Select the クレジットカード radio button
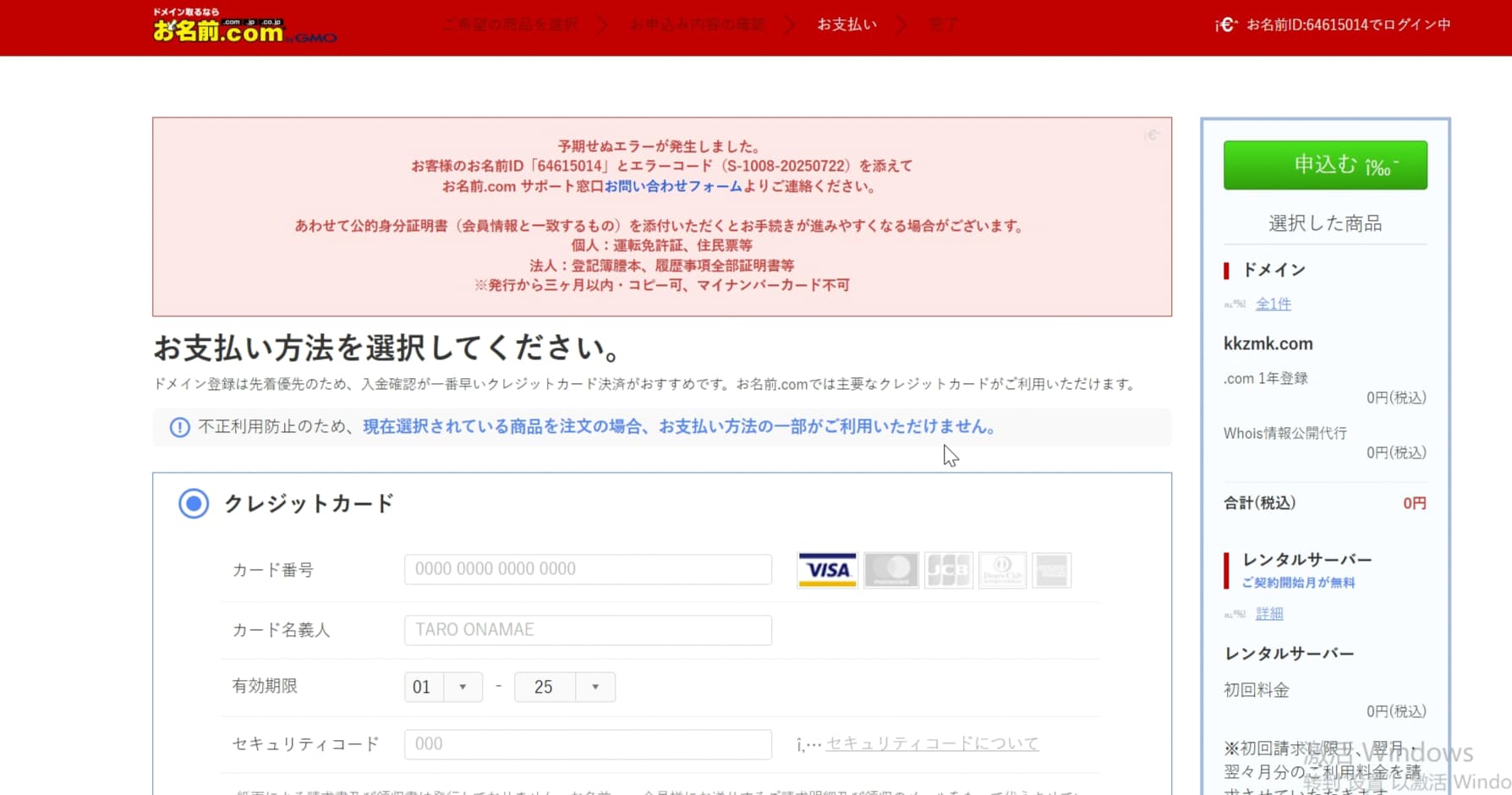Screen dimensions: 1512x795 tap(194, 504)
